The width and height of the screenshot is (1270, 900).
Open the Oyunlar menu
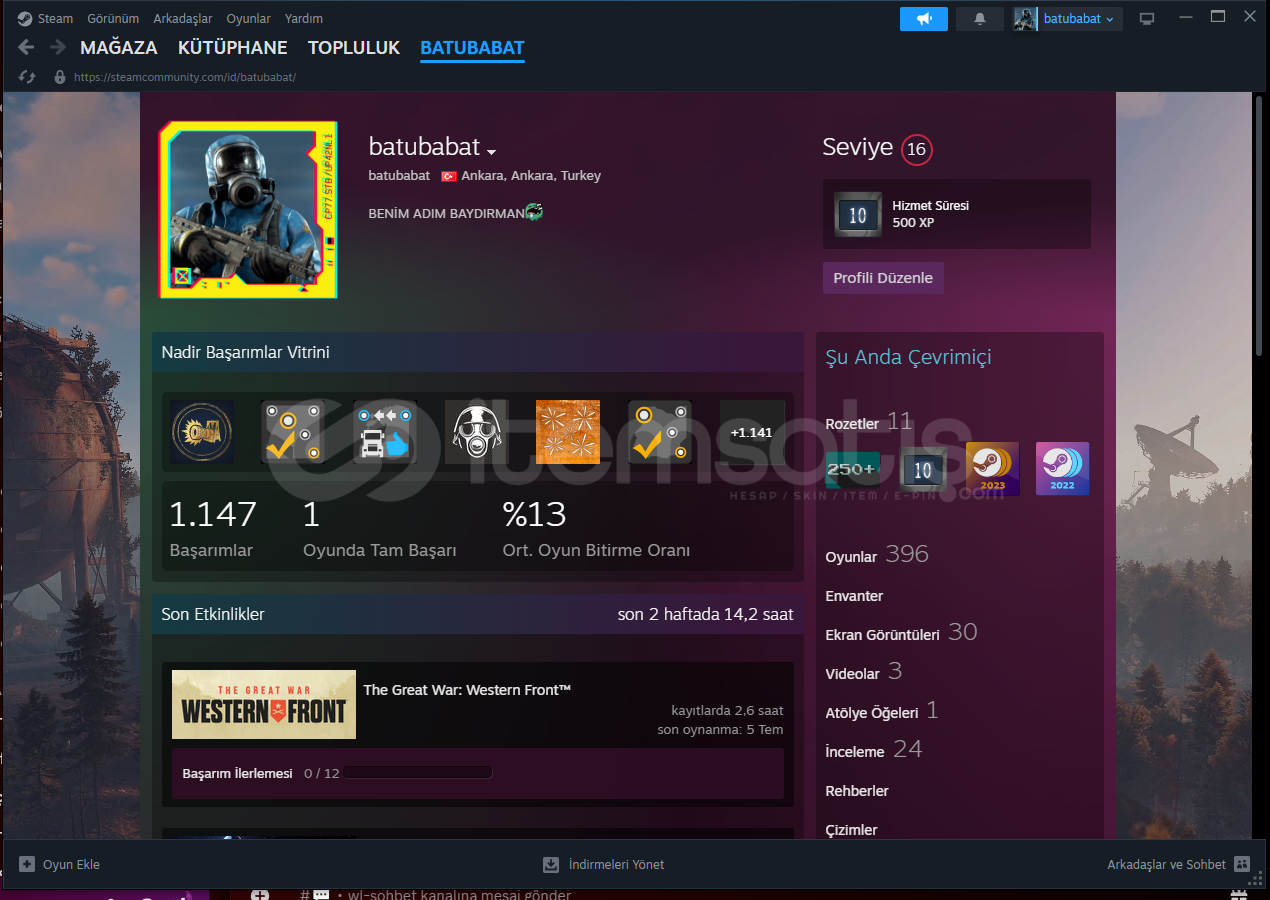click(249, 18)
